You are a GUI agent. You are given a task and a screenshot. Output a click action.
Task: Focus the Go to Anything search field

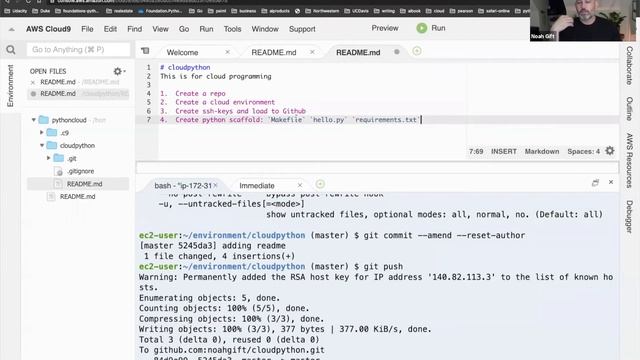(78, 49)
